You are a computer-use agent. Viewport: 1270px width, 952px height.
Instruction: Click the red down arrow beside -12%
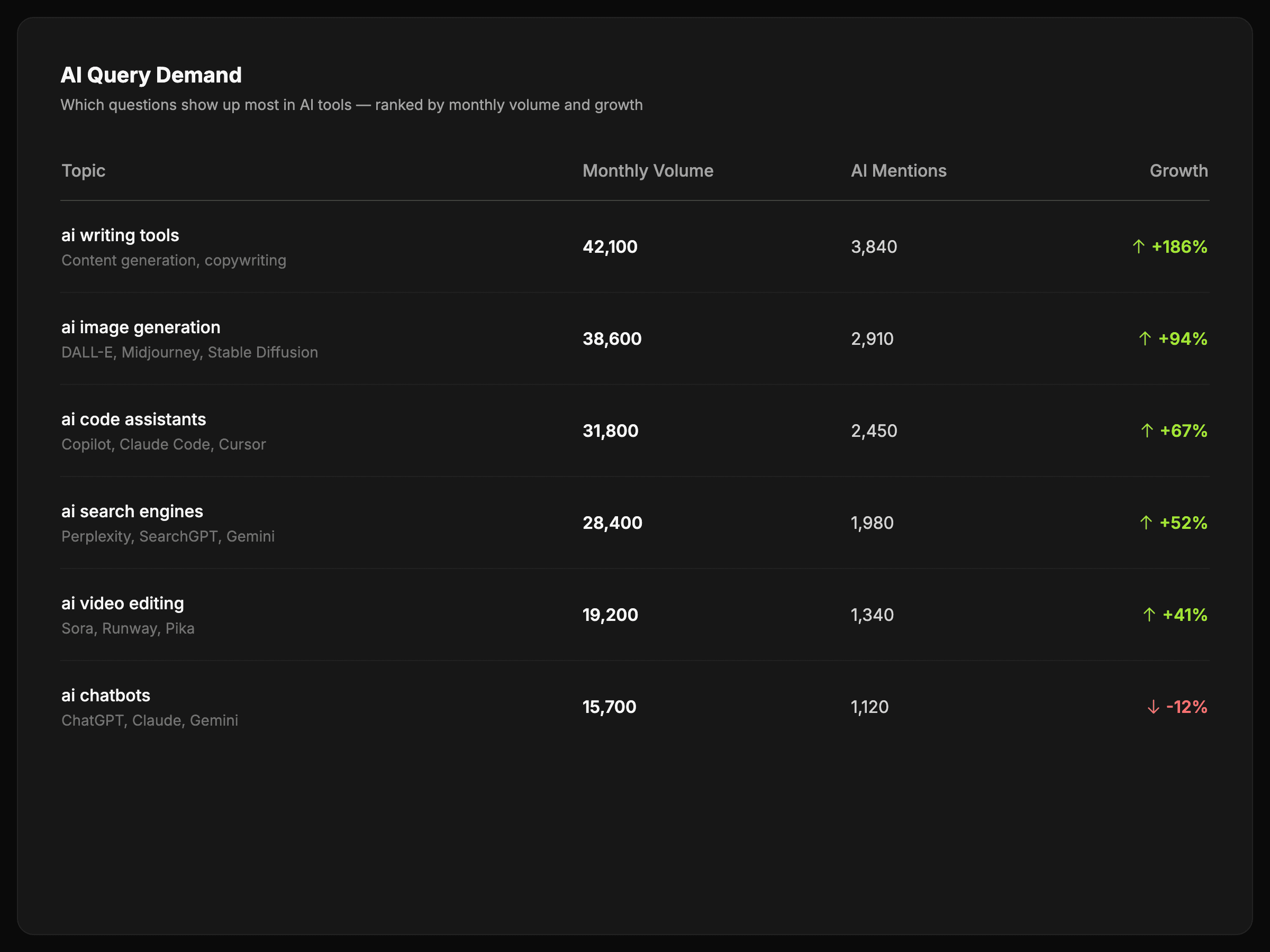[x=1153, y=707]
